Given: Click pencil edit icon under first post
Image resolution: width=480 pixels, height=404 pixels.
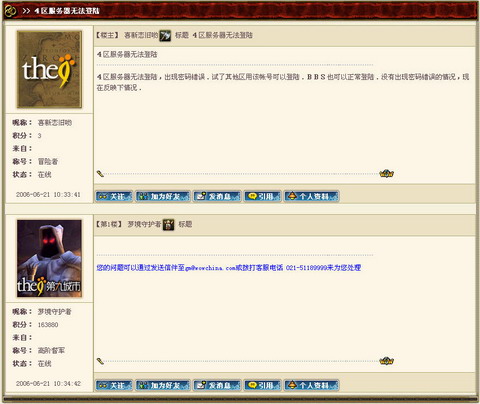Looking at the screenshot, I should [x=100, y=174].
